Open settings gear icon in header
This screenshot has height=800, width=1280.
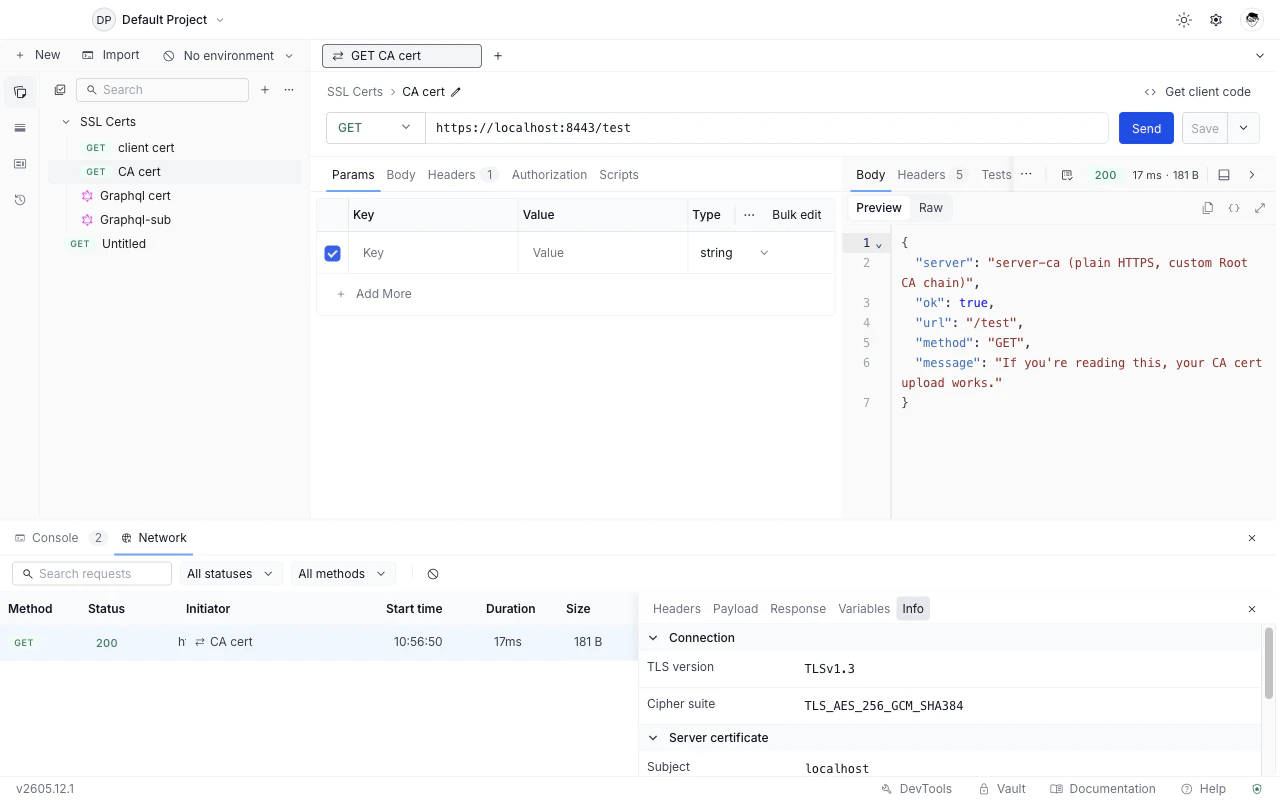[1216, 20]
